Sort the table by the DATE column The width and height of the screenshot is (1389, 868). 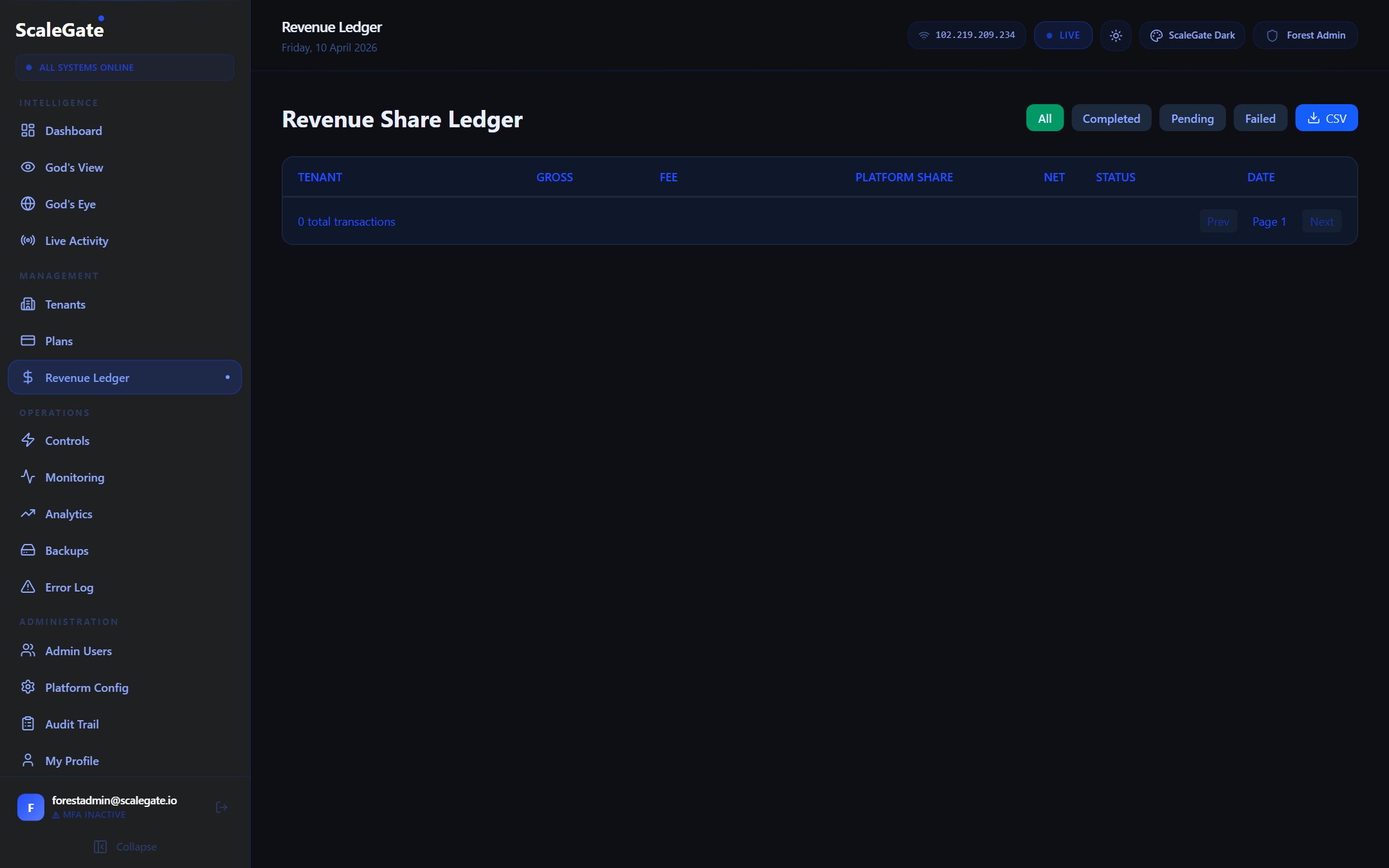1261,177
